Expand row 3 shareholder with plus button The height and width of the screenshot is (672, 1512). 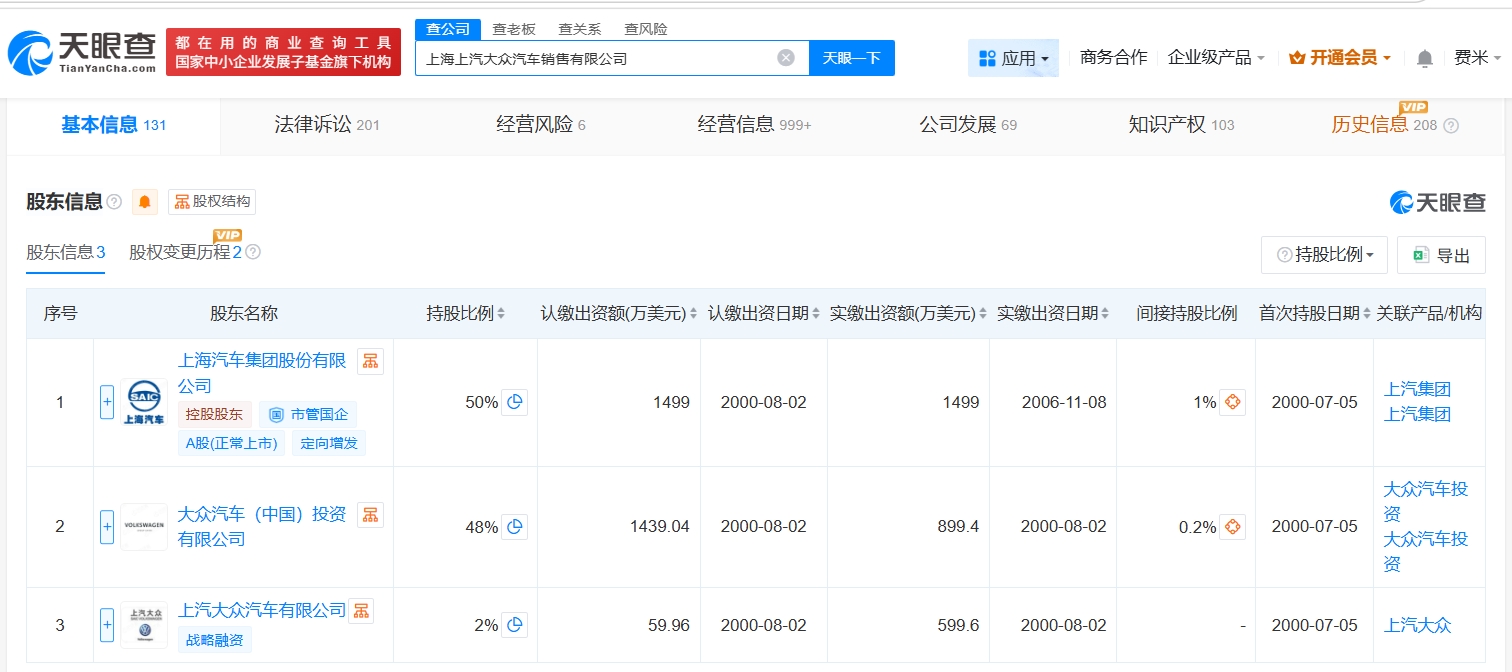click(107, 625)
